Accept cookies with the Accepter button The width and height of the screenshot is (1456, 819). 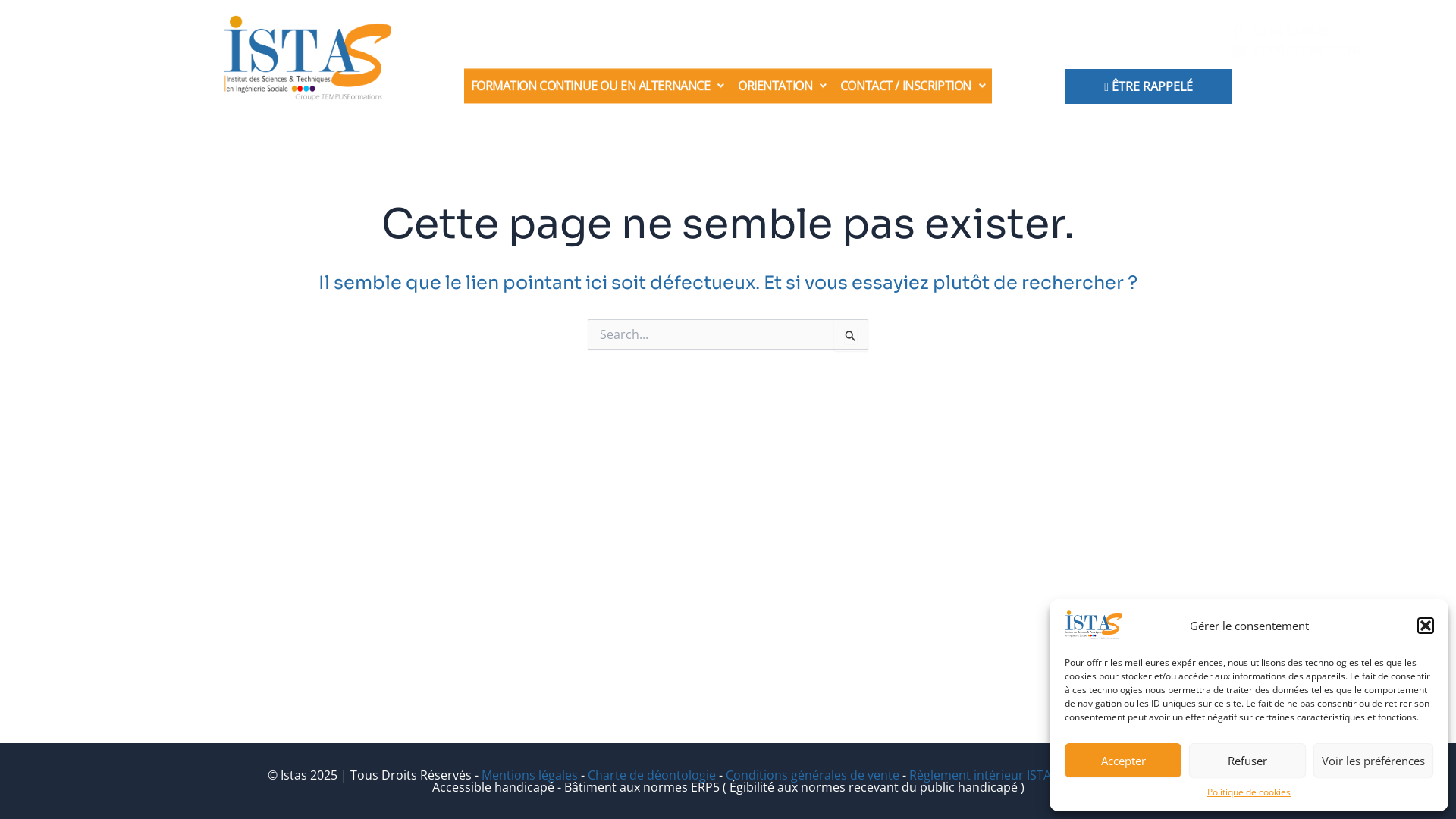click(x=1122, y=761)
